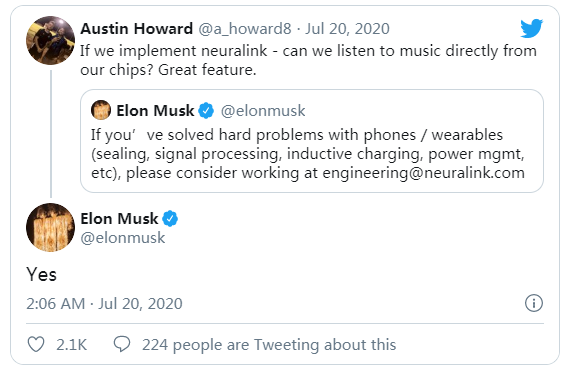The image size is (573, 376).
Task: Click Elon Musk's verified badge in main reply
Action: click(x=170, y=219)
